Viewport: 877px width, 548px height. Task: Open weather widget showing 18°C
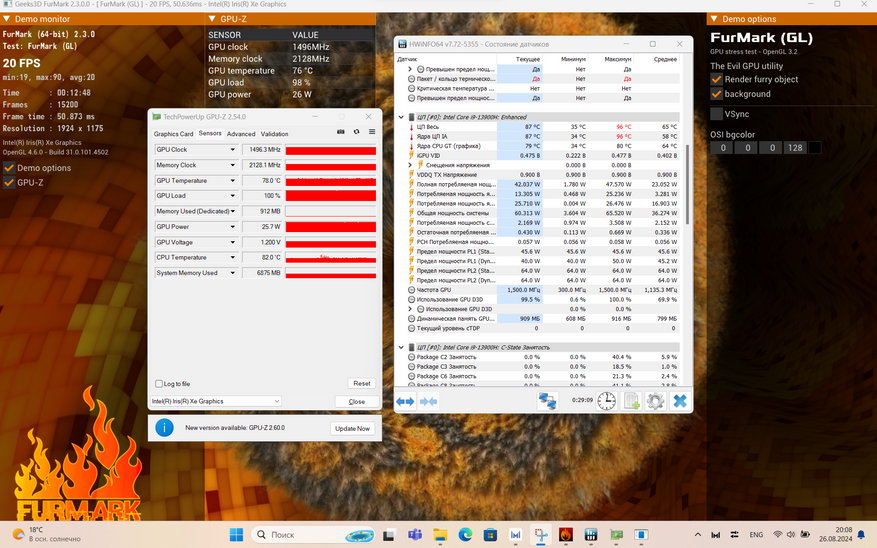click(46, 535)
